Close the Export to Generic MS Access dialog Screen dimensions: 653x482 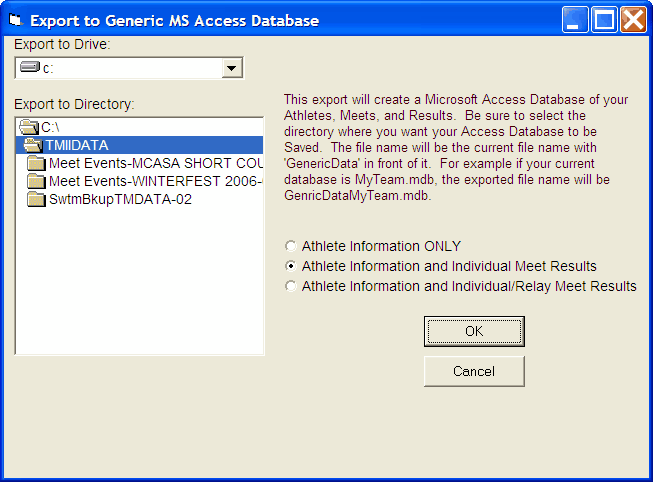[633, 20]
